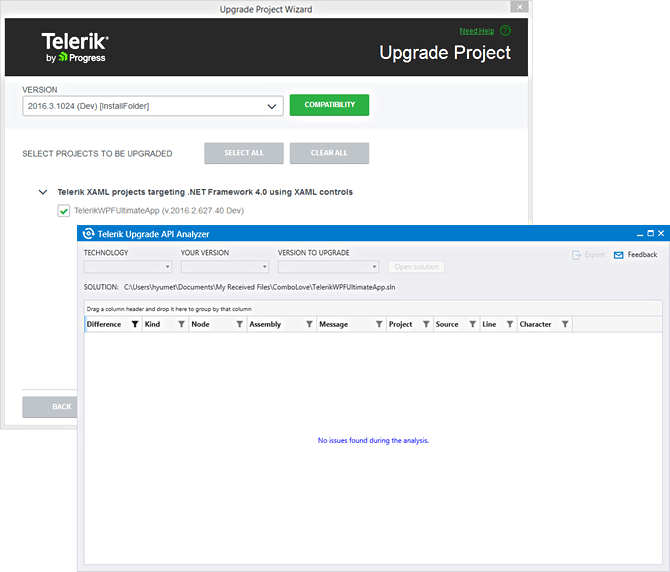Filter the Project column

(426, 324)
